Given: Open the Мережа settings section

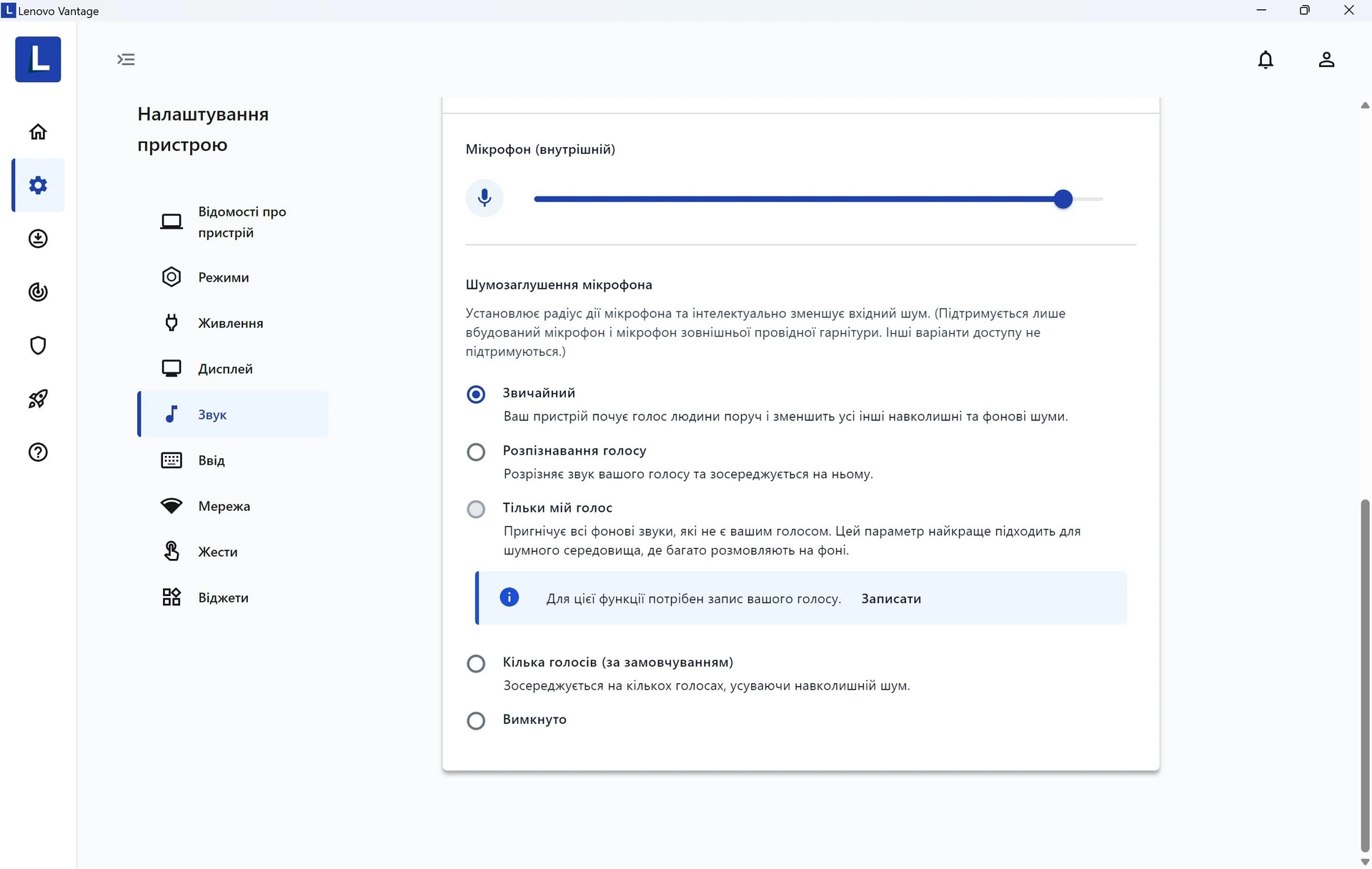Looking at the screenshot, I should point(233,506).
